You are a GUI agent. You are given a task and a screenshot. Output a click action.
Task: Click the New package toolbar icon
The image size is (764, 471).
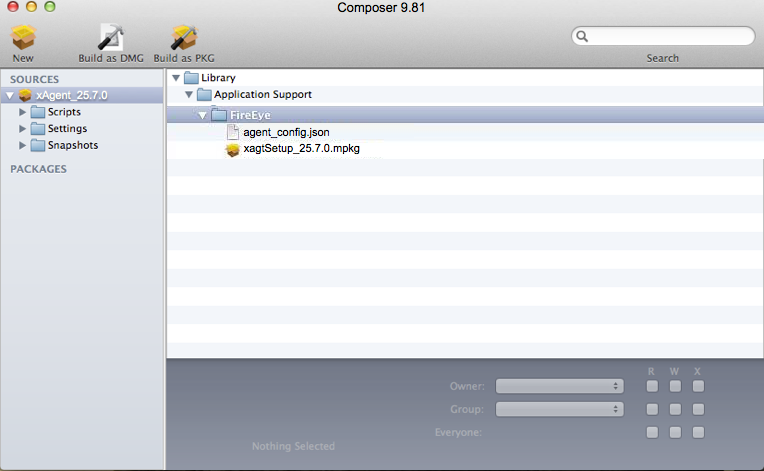[x=23, y=37]
